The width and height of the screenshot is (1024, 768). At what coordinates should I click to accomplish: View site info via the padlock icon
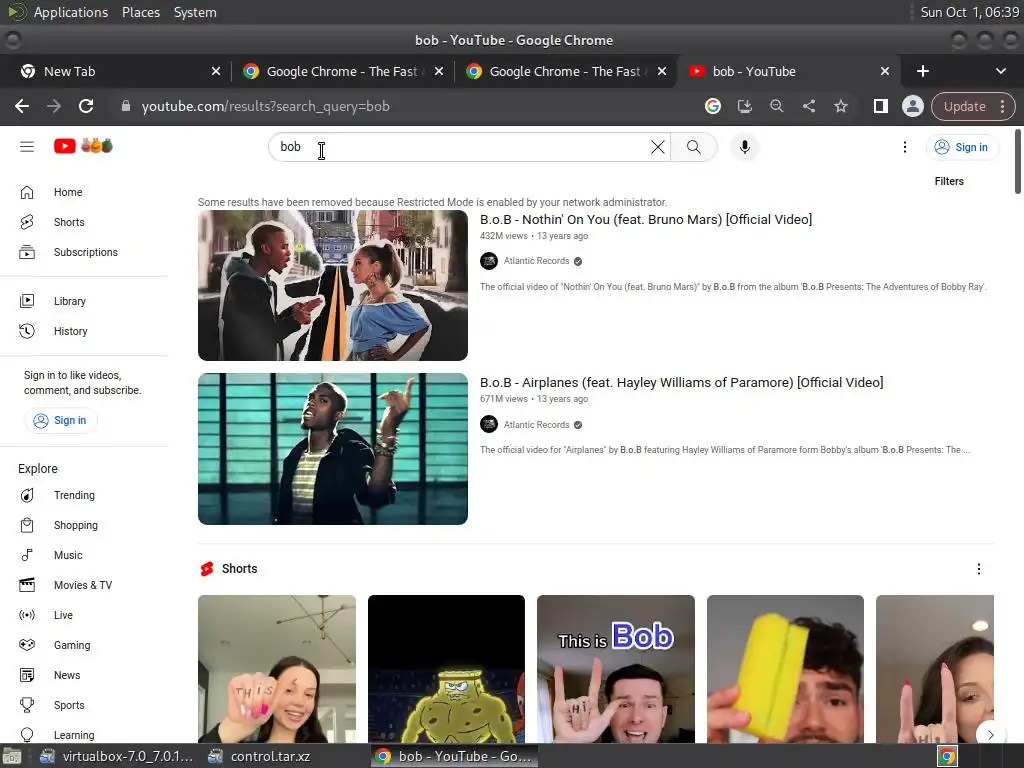[x=126, y=106]
